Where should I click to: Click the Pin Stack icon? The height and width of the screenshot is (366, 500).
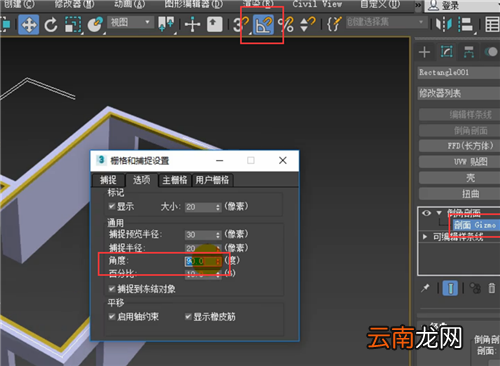425,288
